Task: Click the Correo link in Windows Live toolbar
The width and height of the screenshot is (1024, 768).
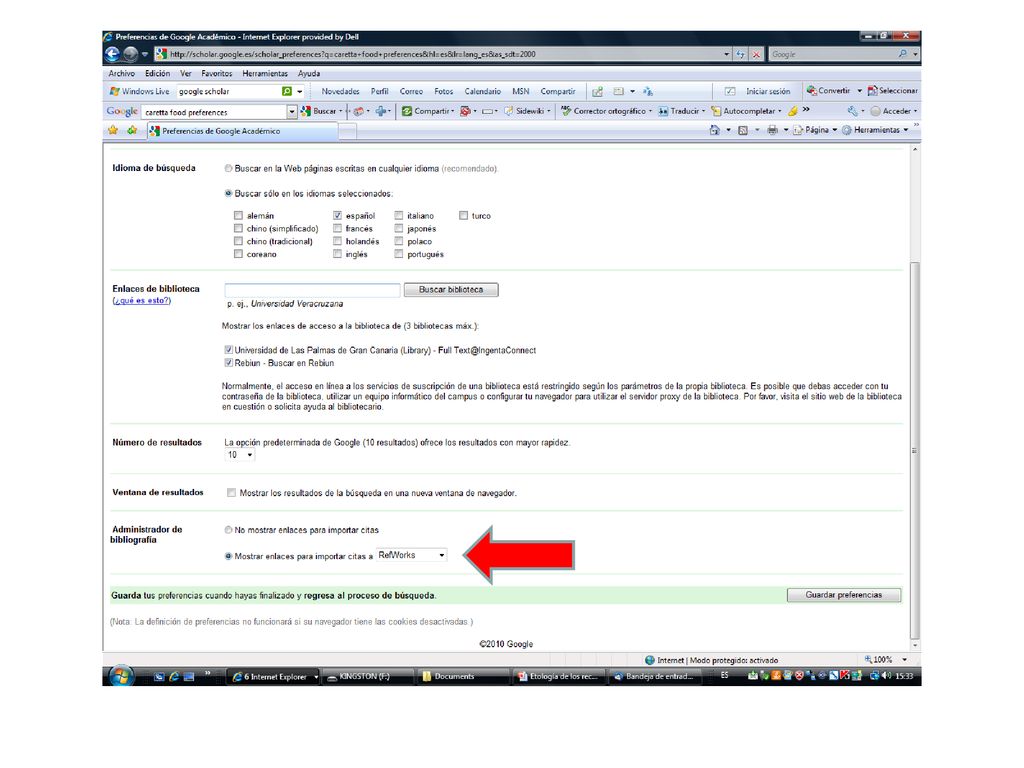Action: click(x=411, y=91)
